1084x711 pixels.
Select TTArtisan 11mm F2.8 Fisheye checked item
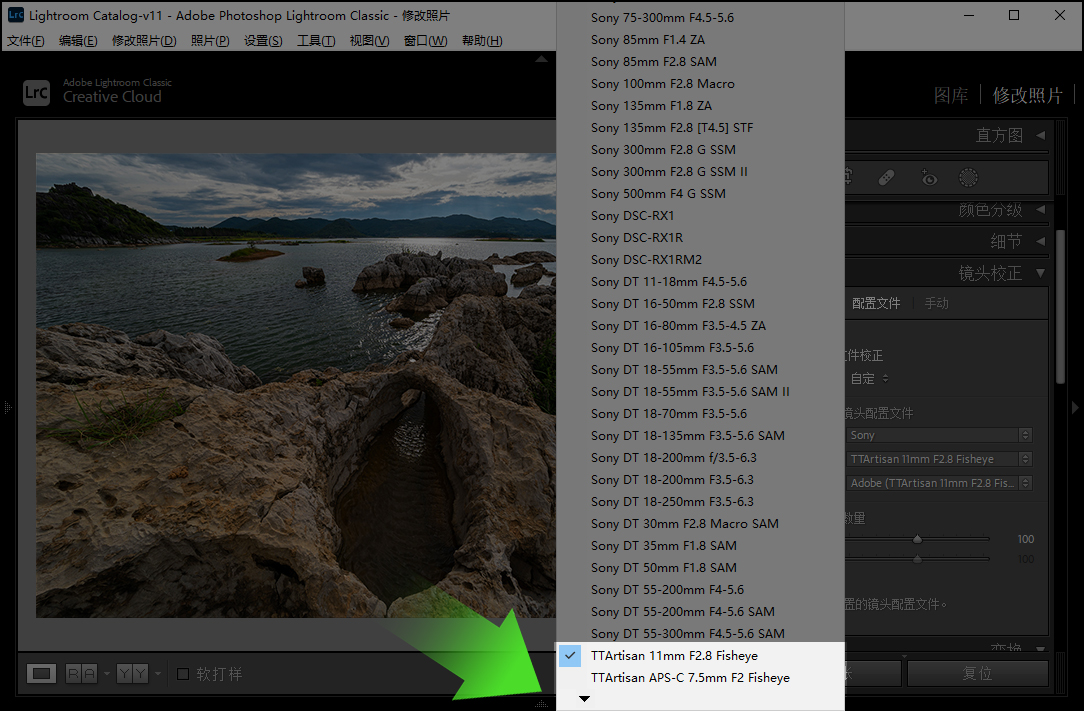pos(674,656)
